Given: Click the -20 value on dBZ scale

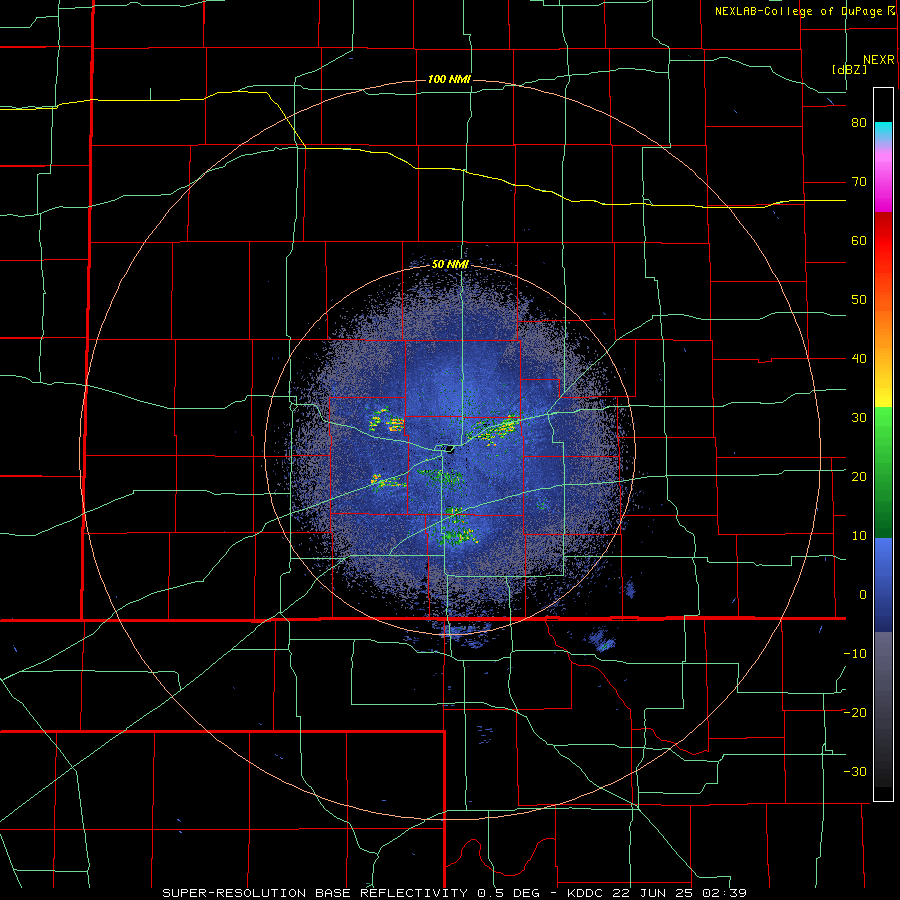Looking at the screenshot, I should pyautogui.click(x=855, y=712).
